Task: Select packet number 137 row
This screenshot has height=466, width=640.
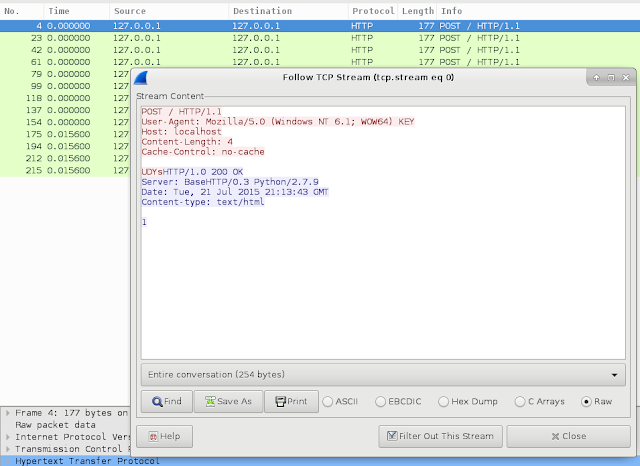Action: coord(65,110)
